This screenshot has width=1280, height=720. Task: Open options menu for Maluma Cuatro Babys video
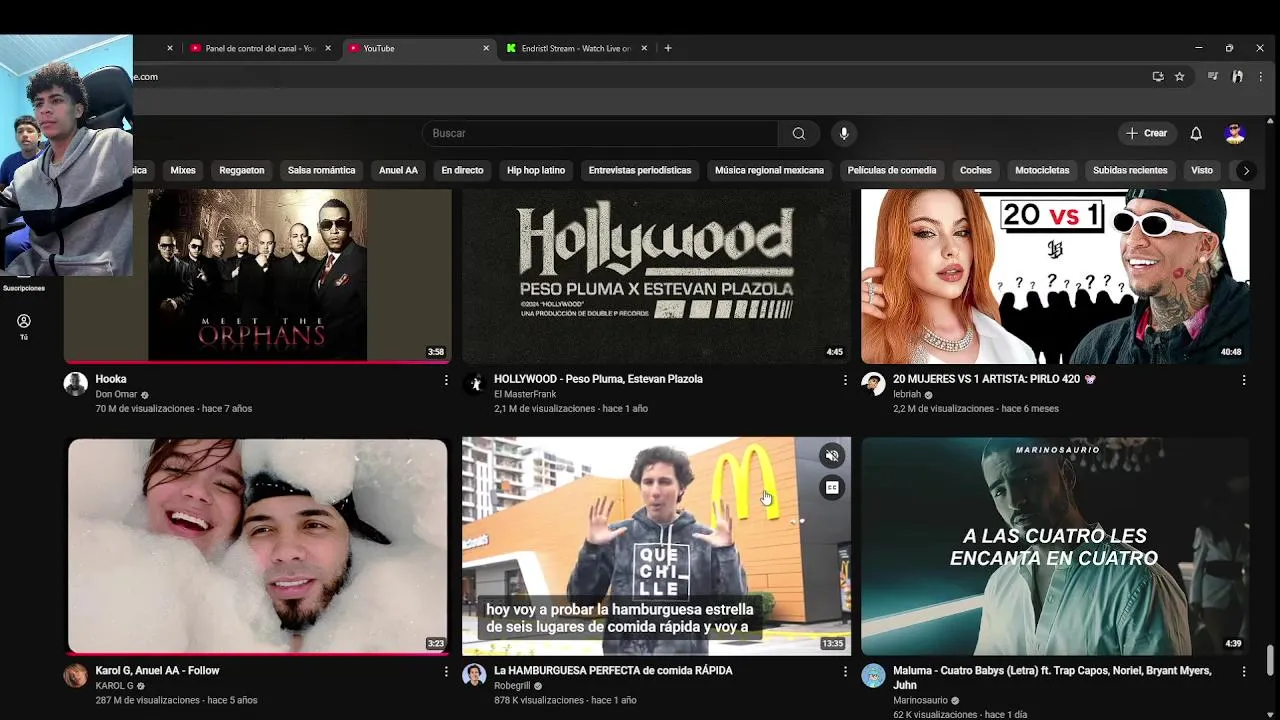1244,672
